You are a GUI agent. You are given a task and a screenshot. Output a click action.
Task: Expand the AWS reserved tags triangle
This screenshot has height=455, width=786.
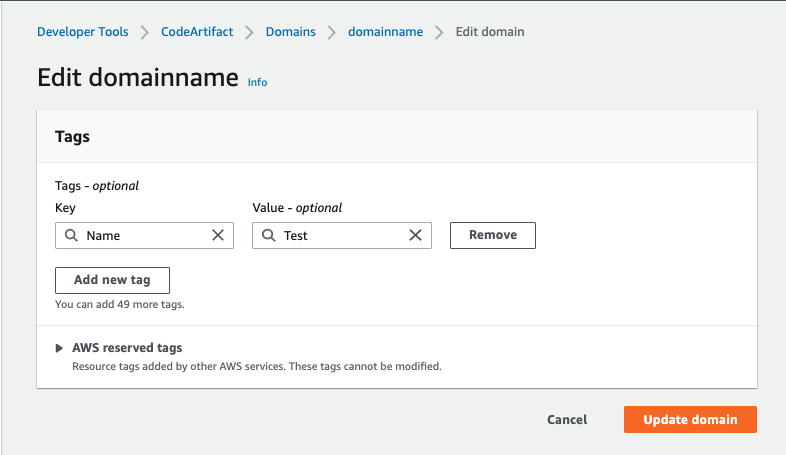pyautogui.click(x=60, y=349)
